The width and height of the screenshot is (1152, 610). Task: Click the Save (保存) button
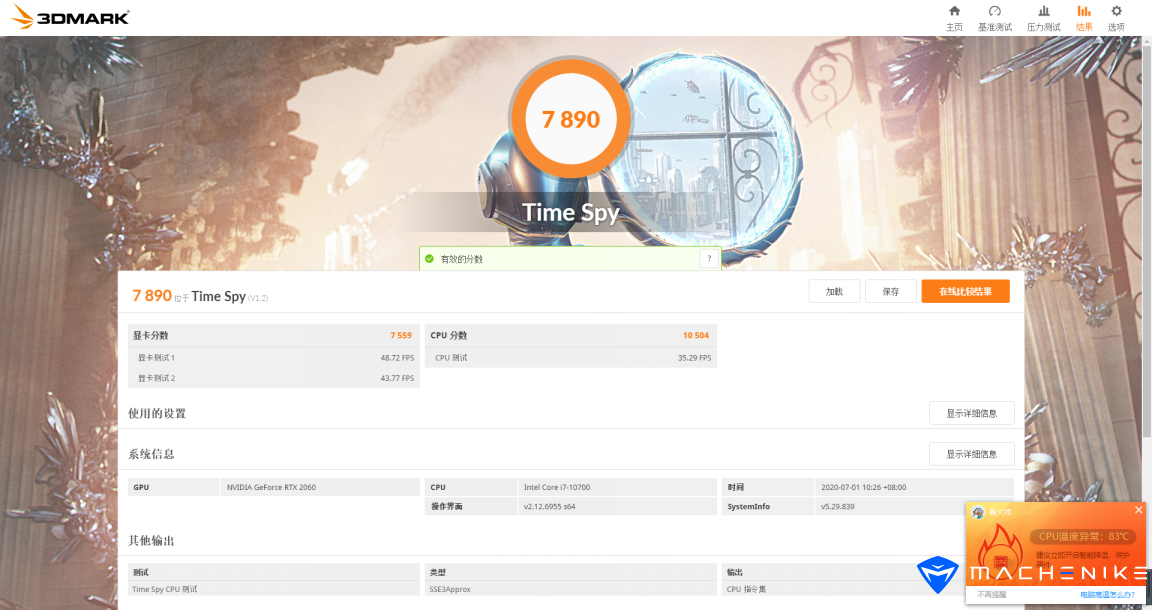[890, 292]
